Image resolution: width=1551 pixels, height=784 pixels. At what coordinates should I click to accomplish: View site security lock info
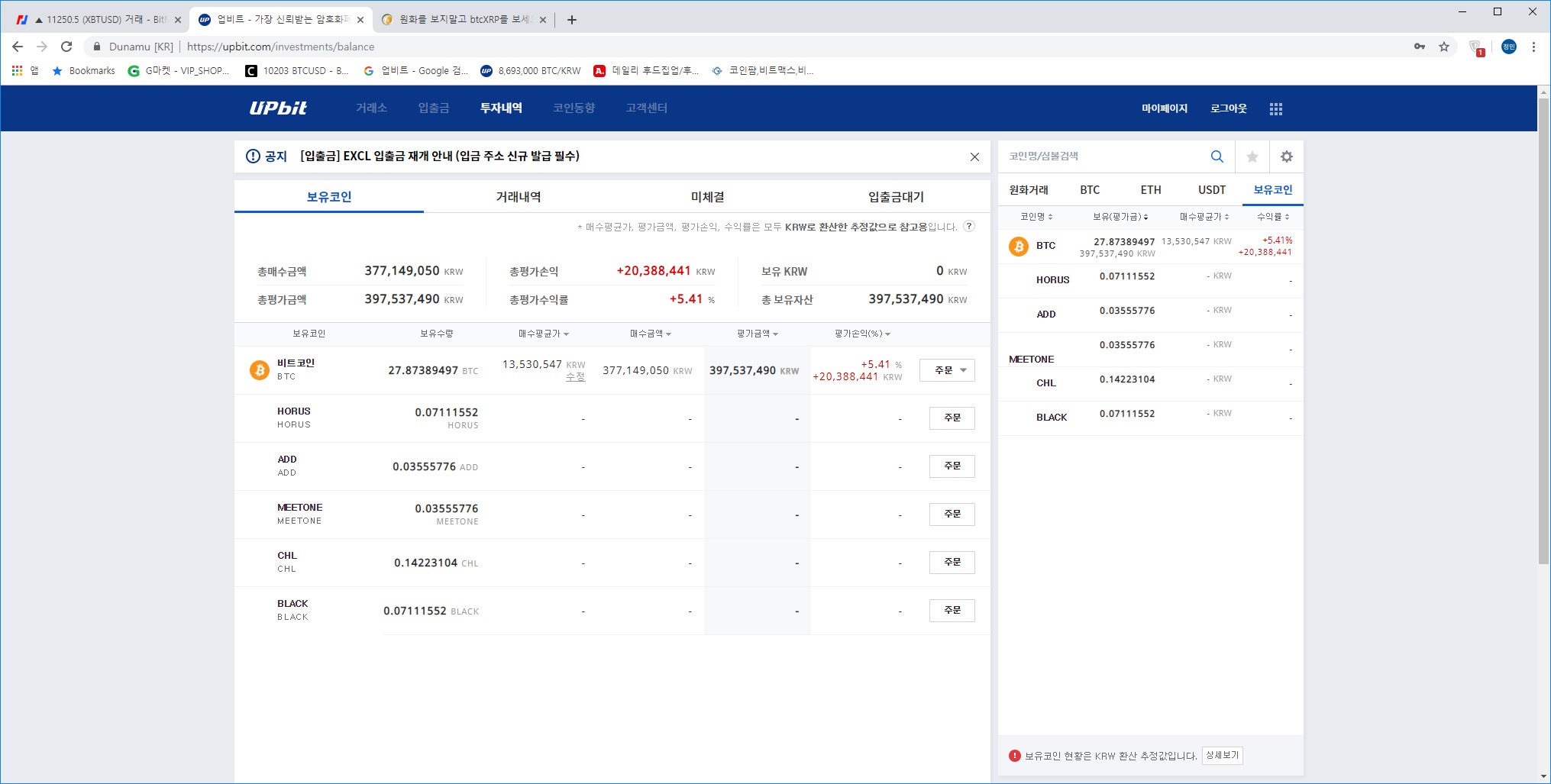97,47
